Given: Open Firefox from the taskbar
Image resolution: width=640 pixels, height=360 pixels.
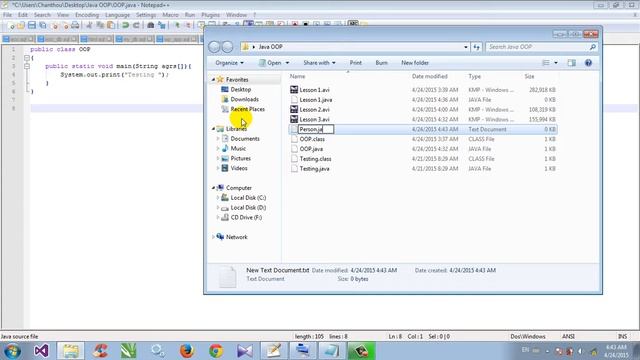Looking at the screenshot, I should (x=187, y=351).
